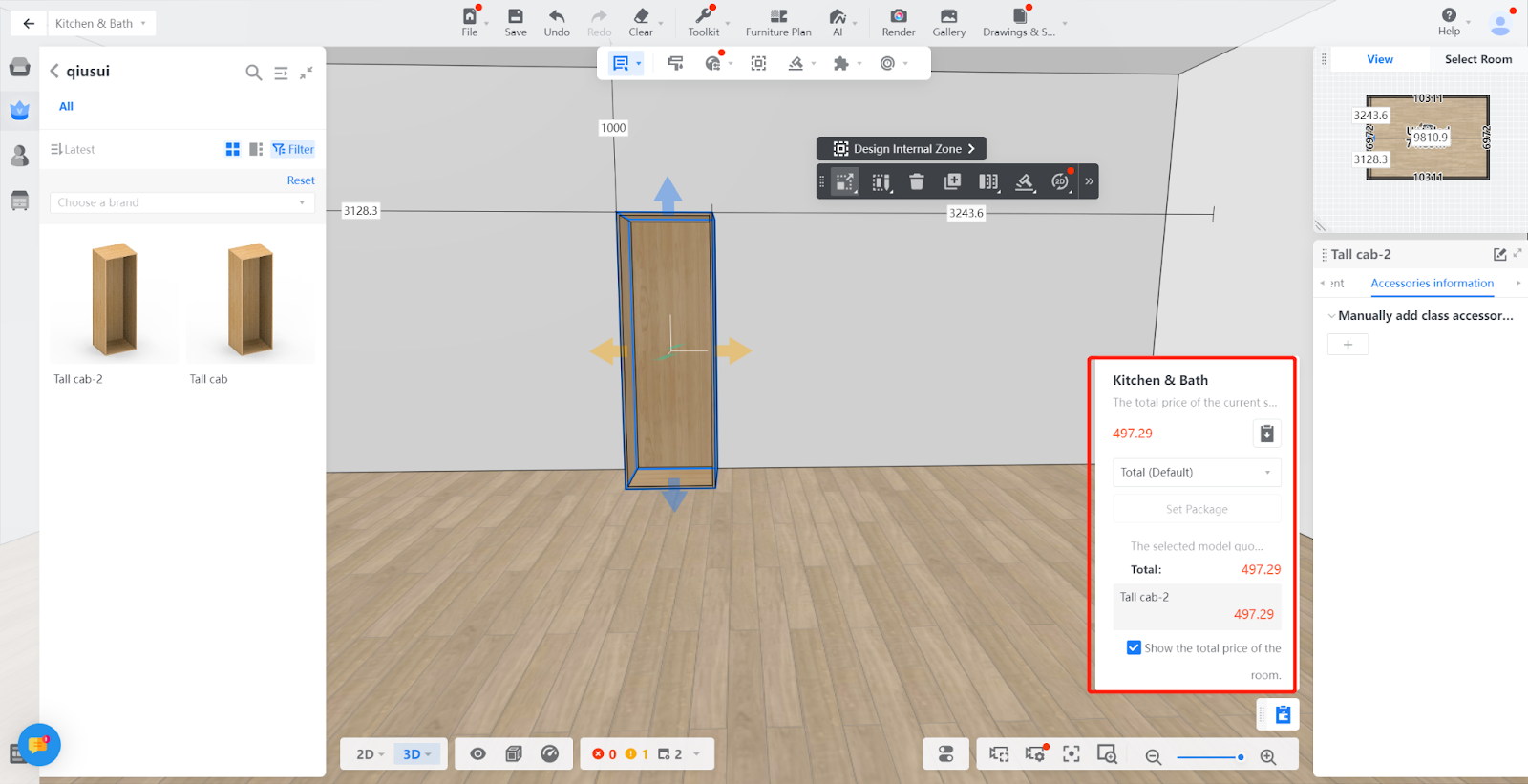
Task: Open the Render camera tool
Action: coord(898,16)
